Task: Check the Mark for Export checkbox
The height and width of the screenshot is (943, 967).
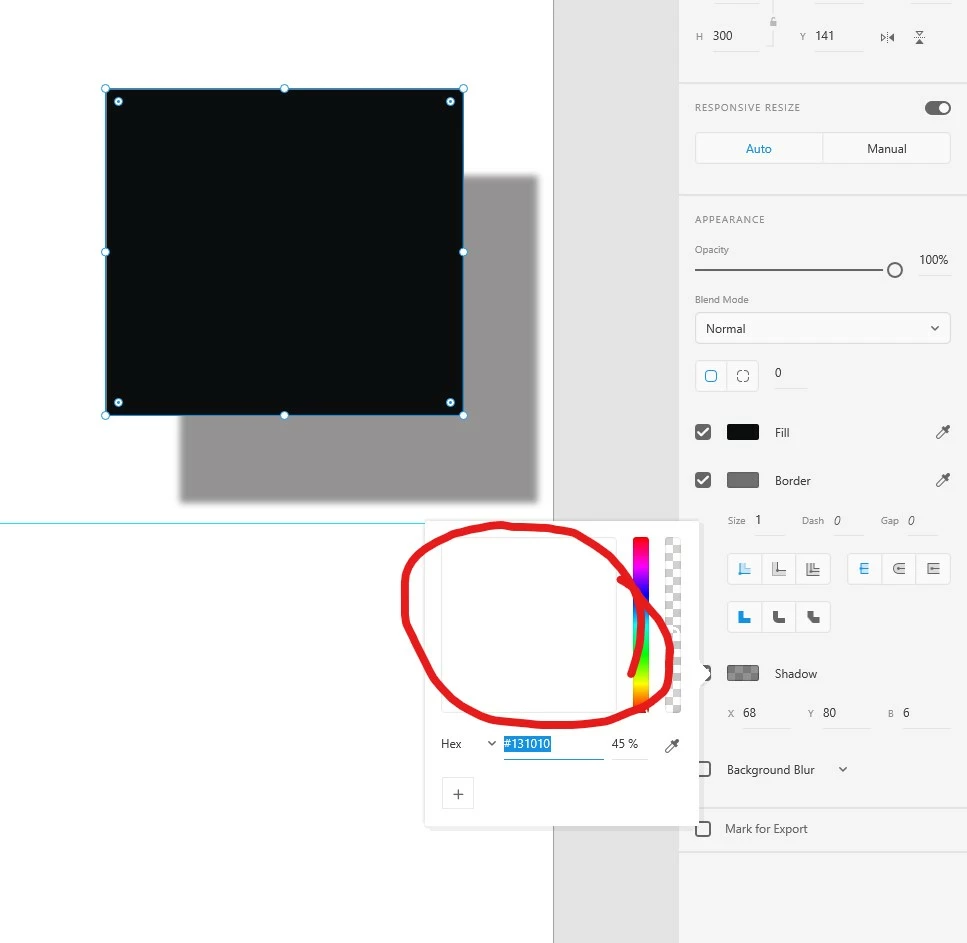Action: tap(702, 828)
